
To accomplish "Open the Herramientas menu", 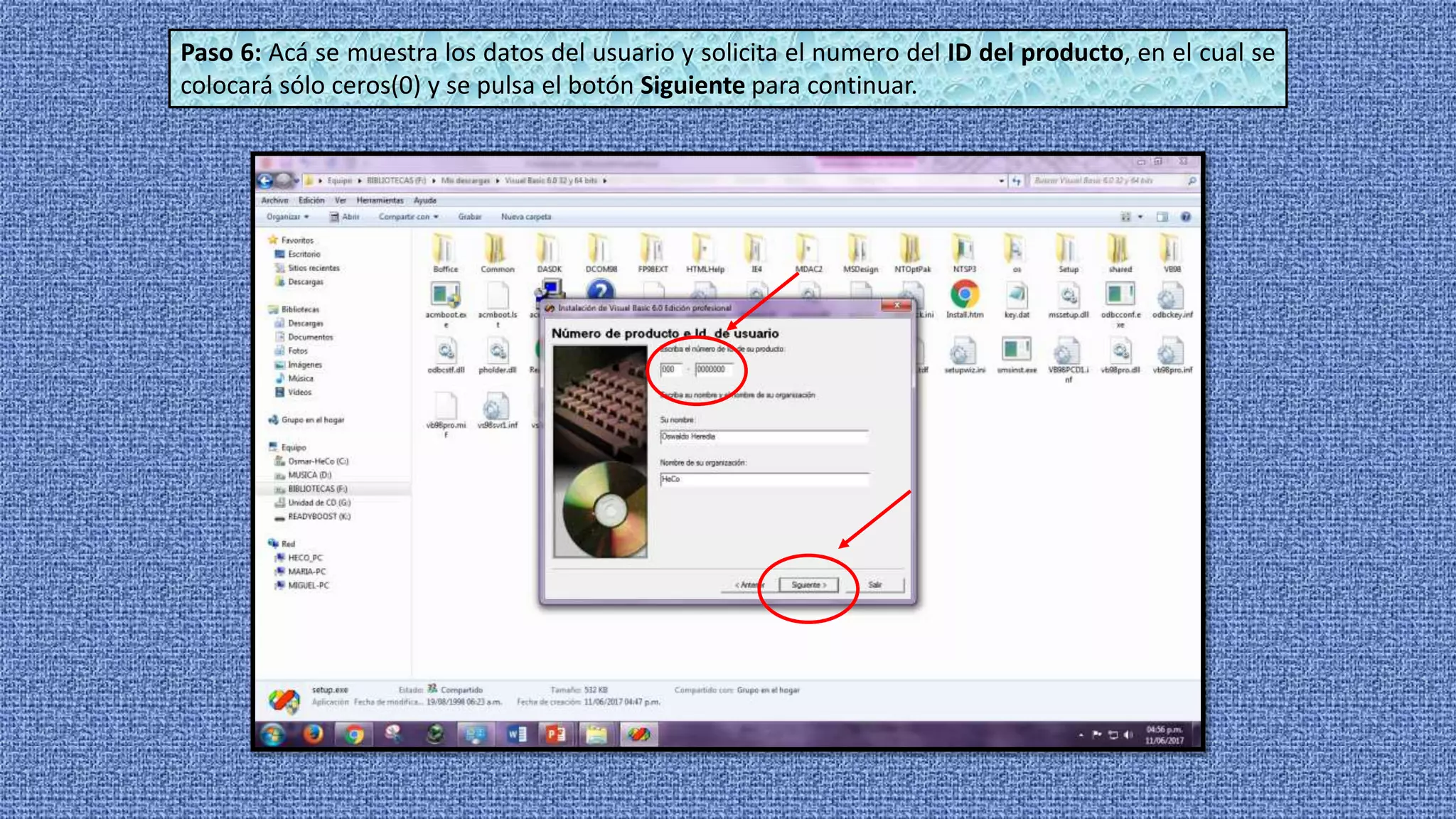I will (x=380, y=200).
